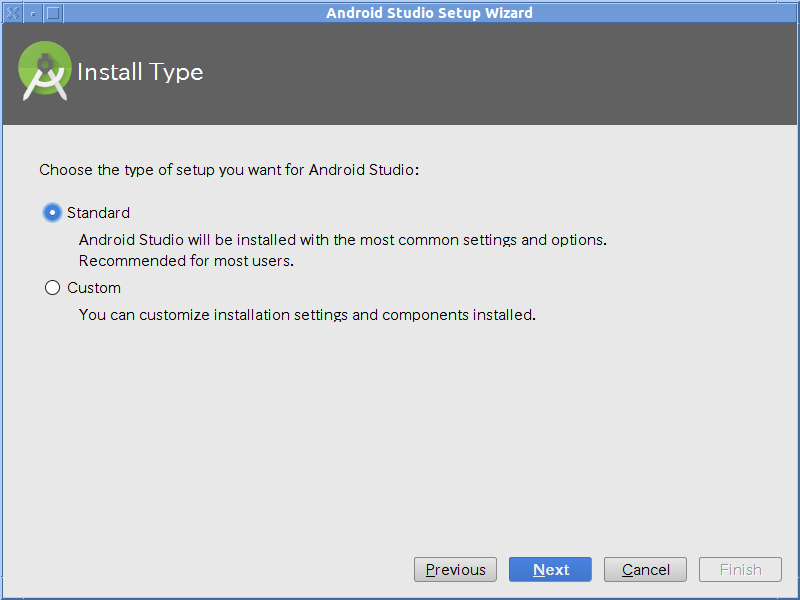Click the 'Choose the type of setup' prompt
The height and width of the screenshot is (600, 800).
[x=229, y=170]
